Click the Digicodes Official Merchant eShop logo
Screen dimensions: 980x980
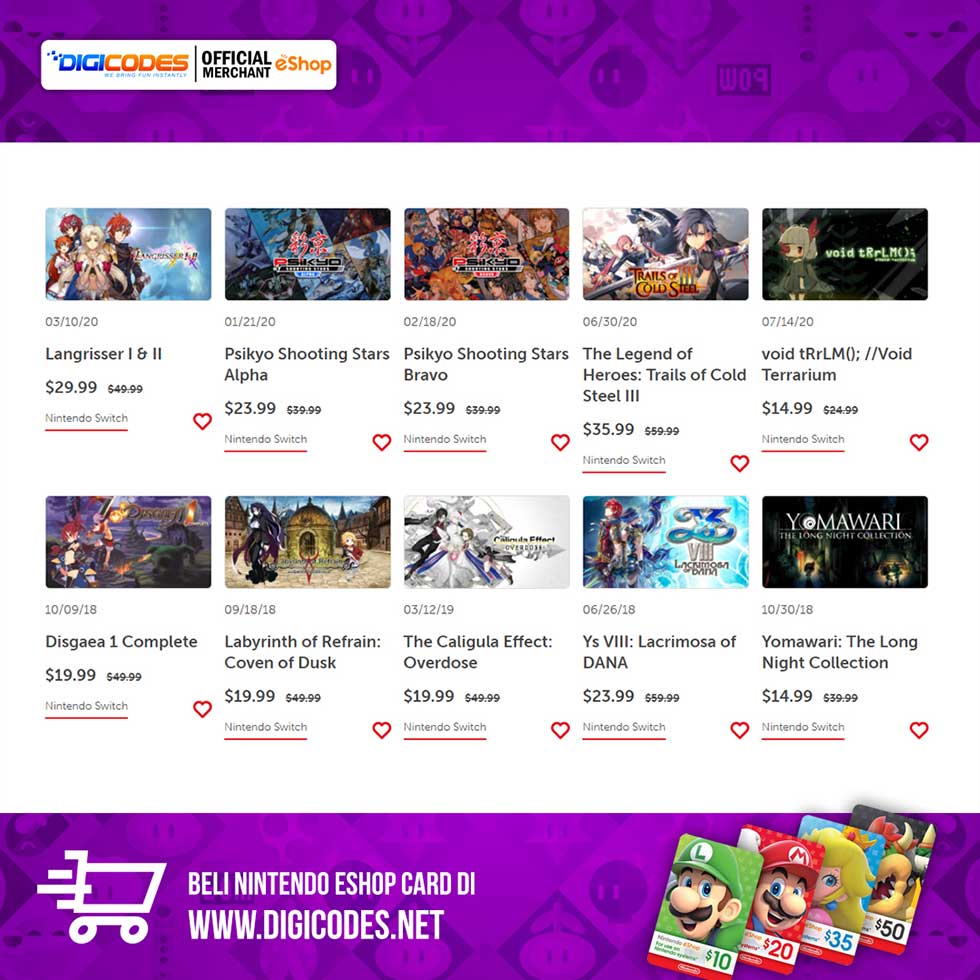tap(189, 65)
